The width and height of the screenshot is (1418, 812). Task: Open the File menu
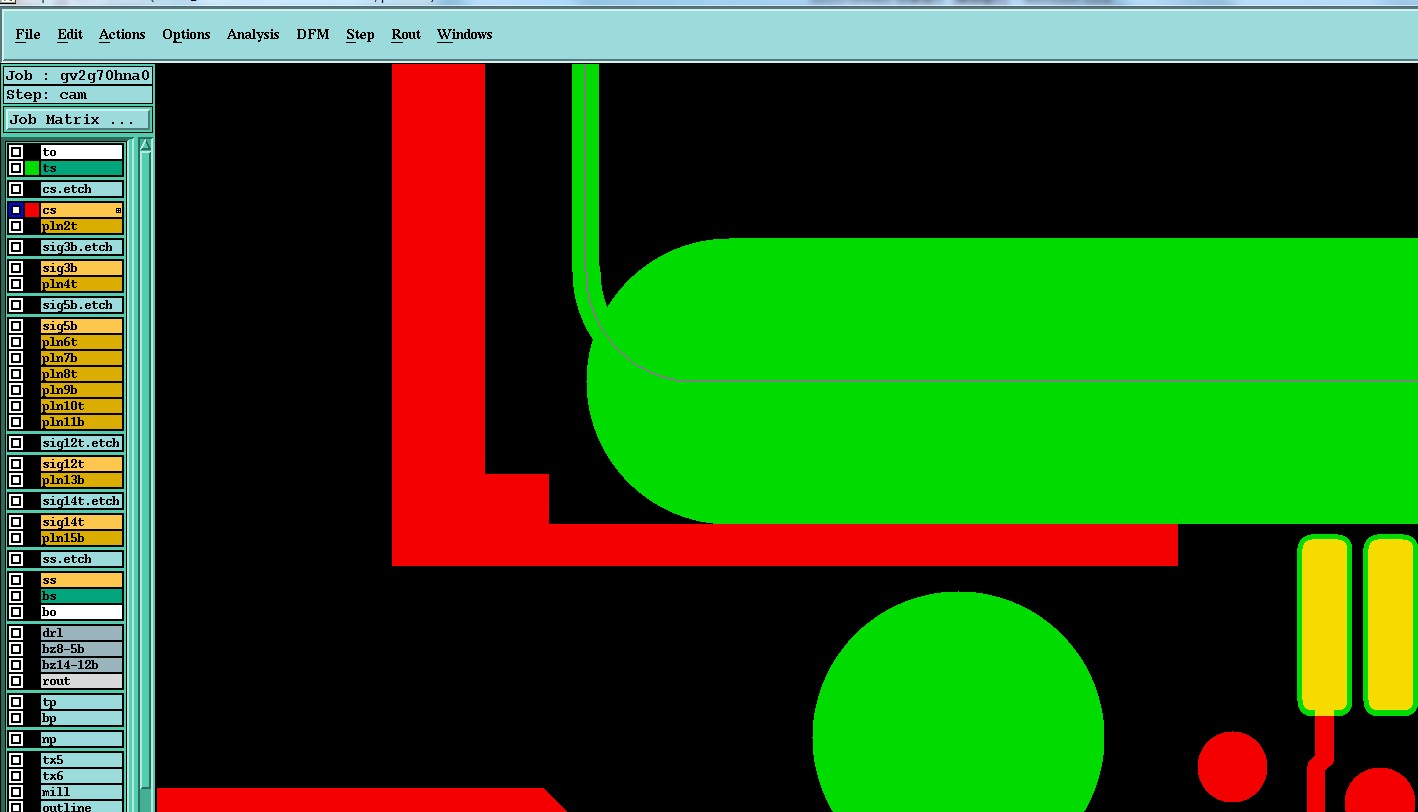pyautogui.click(x=28, y=34)
